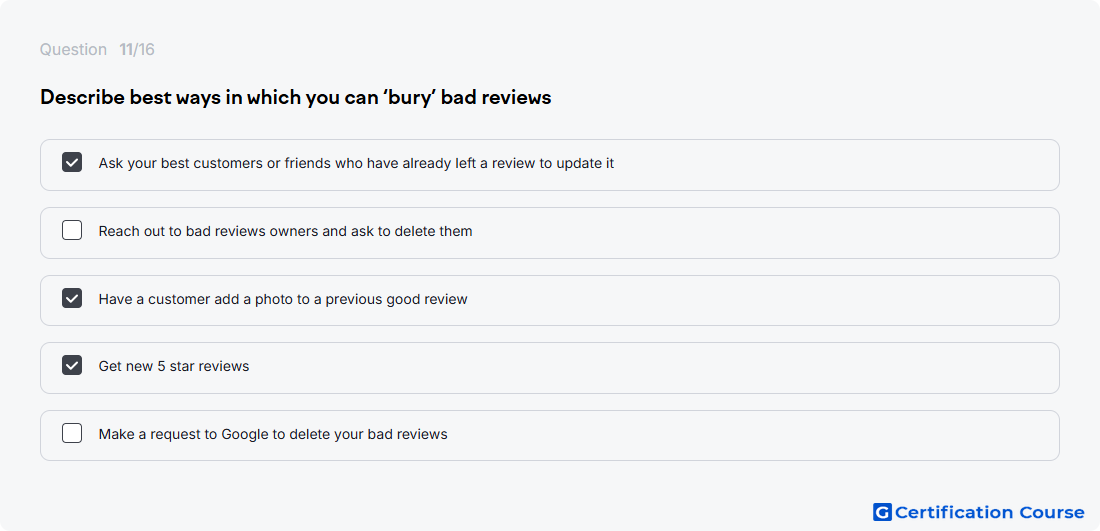Uncheck the 'Have a customer add a photo' checkbox

(x=72, y=299)
